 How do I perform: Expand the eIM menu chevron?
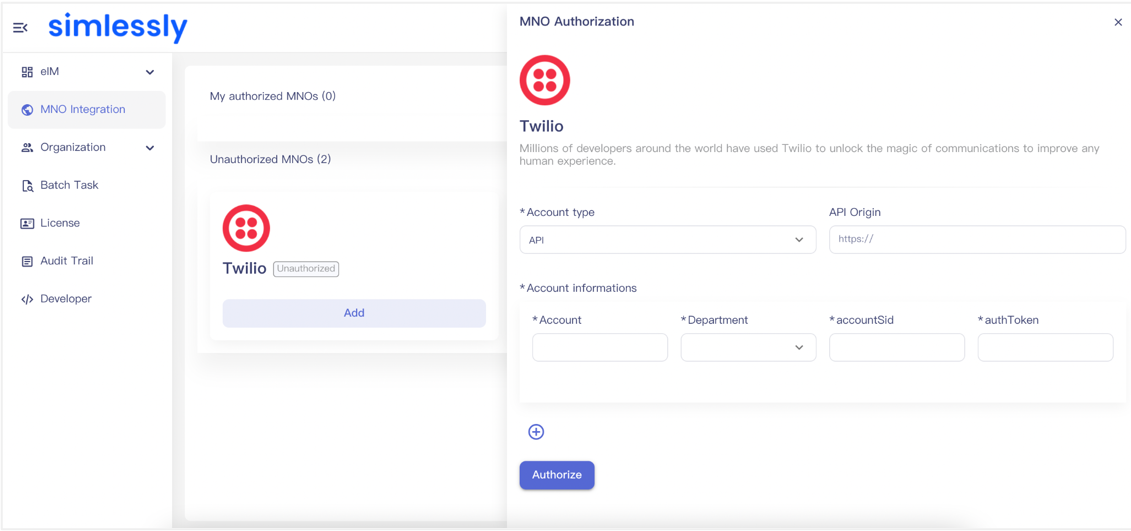point(150,72)
